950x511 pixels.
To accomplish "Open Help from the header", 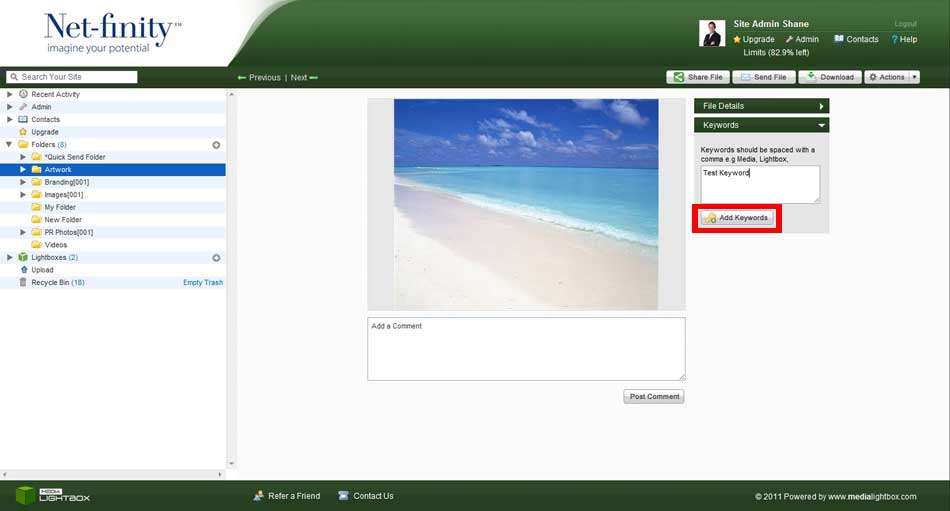I will (903, 40).
